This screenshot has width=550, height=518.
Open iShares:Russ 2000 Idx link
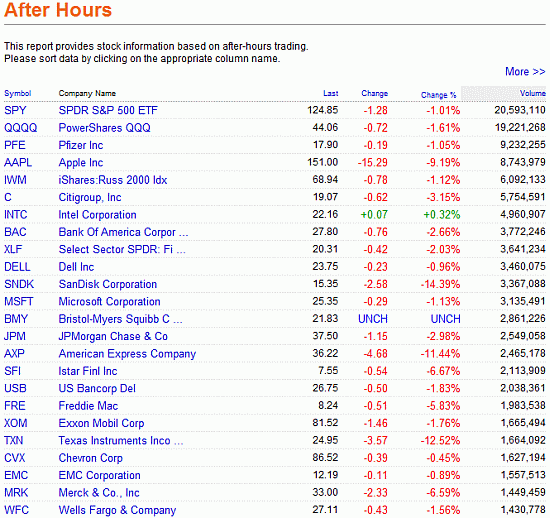point(113,180)
